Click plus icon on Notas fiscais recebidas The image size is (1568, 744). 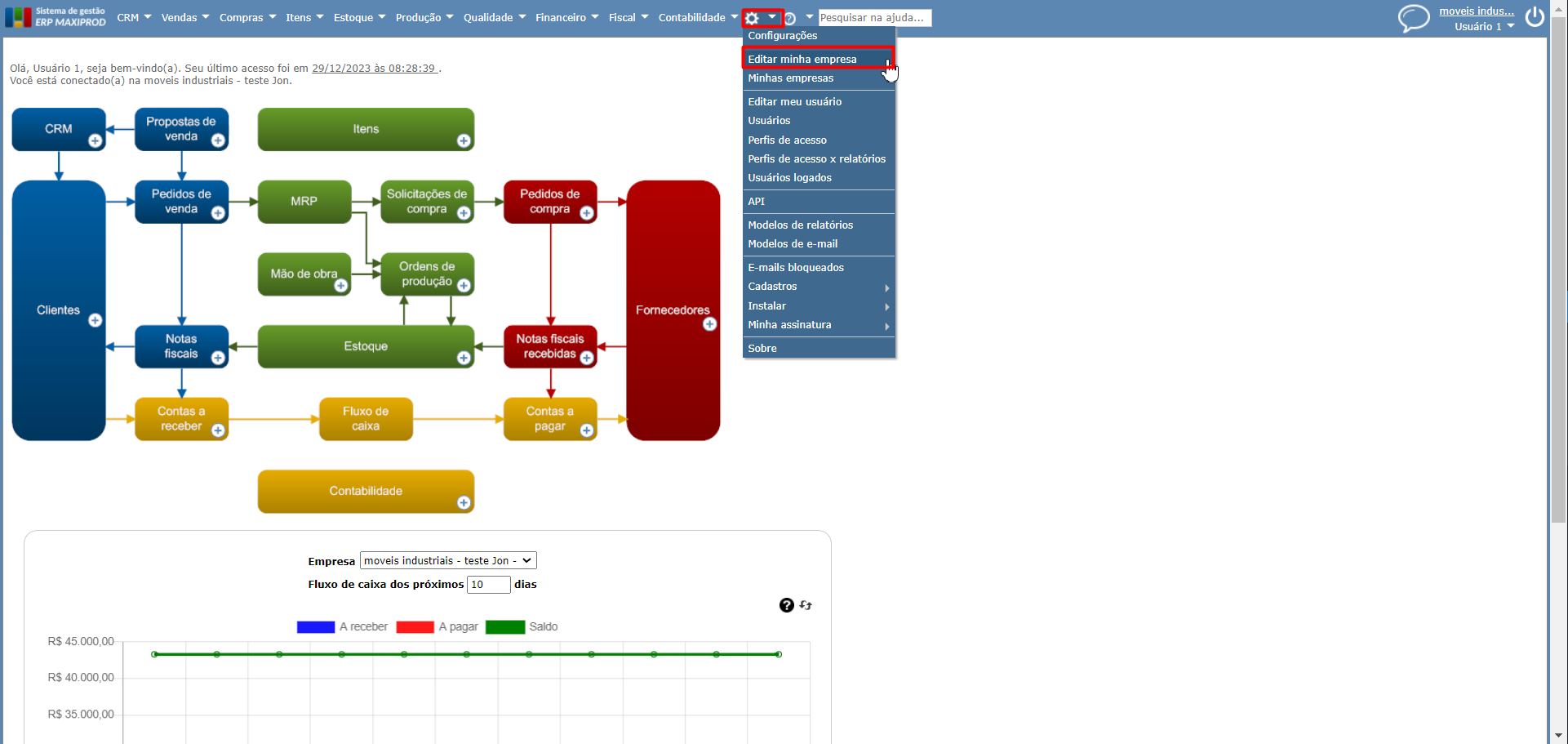586,358
